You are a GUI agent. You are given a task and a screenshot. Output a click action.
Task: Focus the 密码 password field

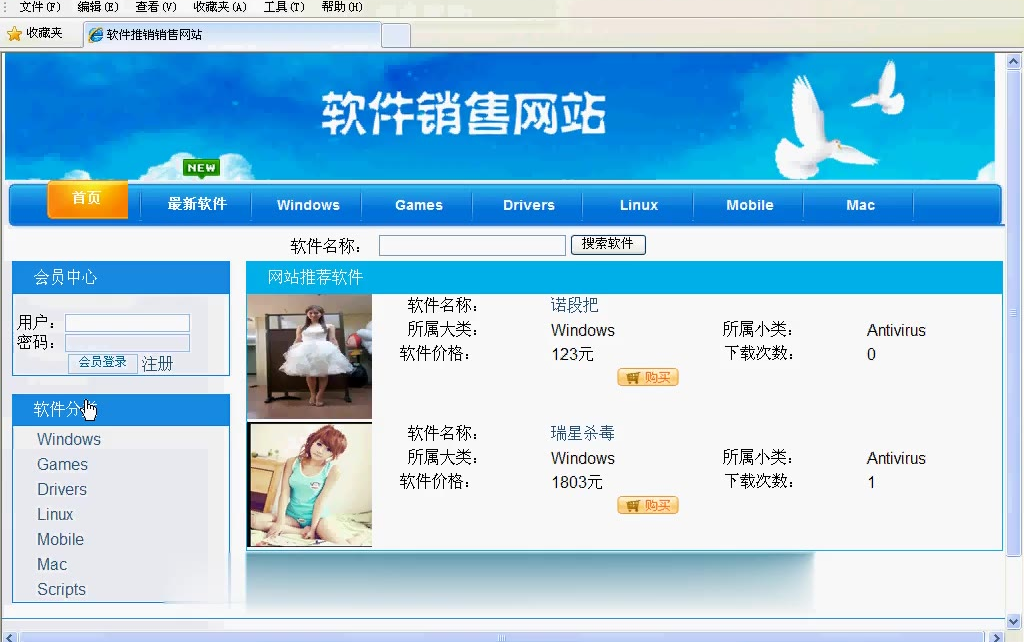click(127, 343)
